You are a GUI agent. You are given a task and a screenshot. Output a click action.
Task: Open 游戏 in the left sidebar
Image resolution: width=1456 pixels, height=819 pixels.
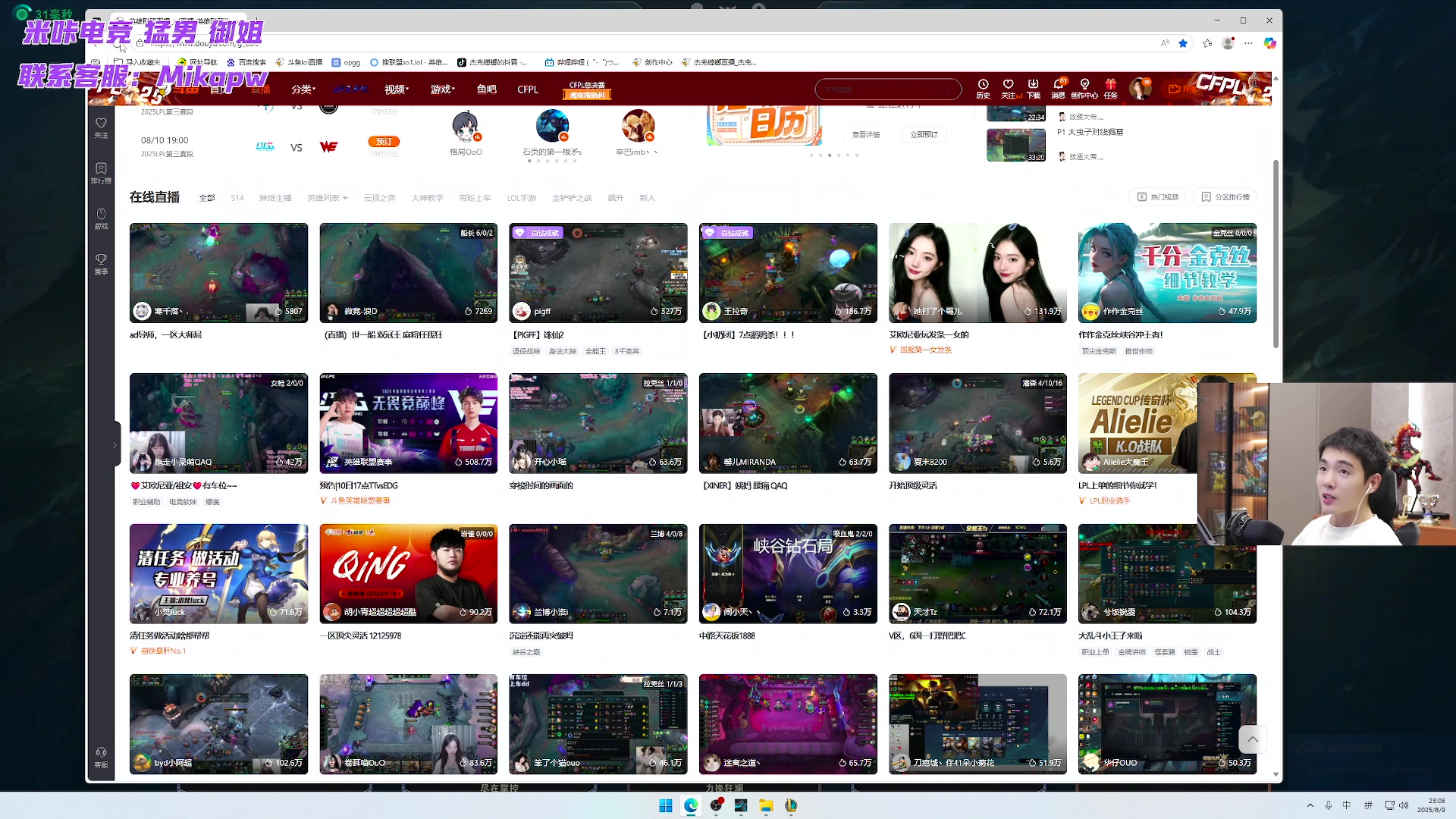click(101, 218)
